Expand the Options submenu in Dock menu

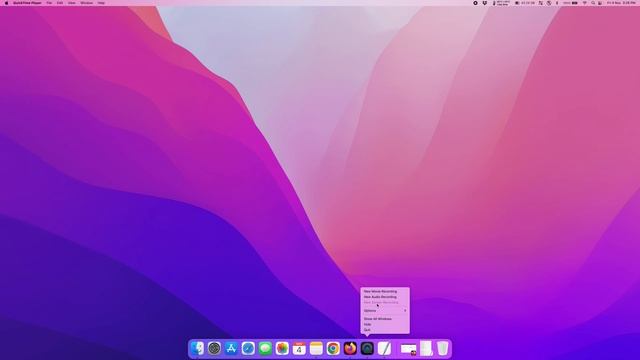pyautogui.click(x=385, y=311)
